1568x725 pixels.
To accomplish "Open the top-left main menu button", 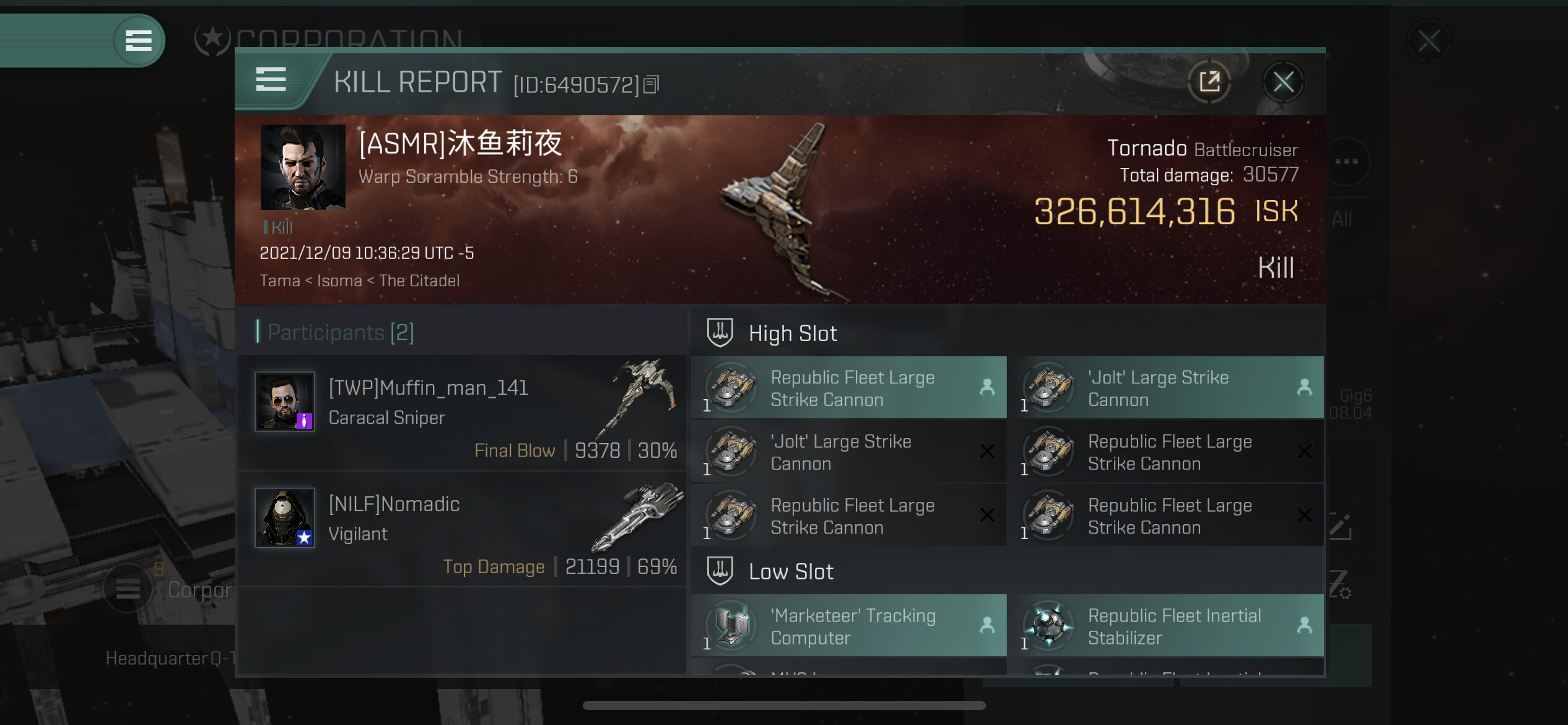I will (139, 41).
